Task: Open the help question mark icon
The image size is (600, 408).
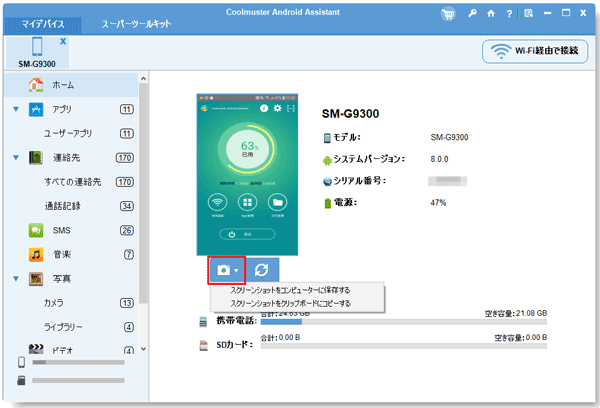Action: pyautogui.click(x=509, y=14)
